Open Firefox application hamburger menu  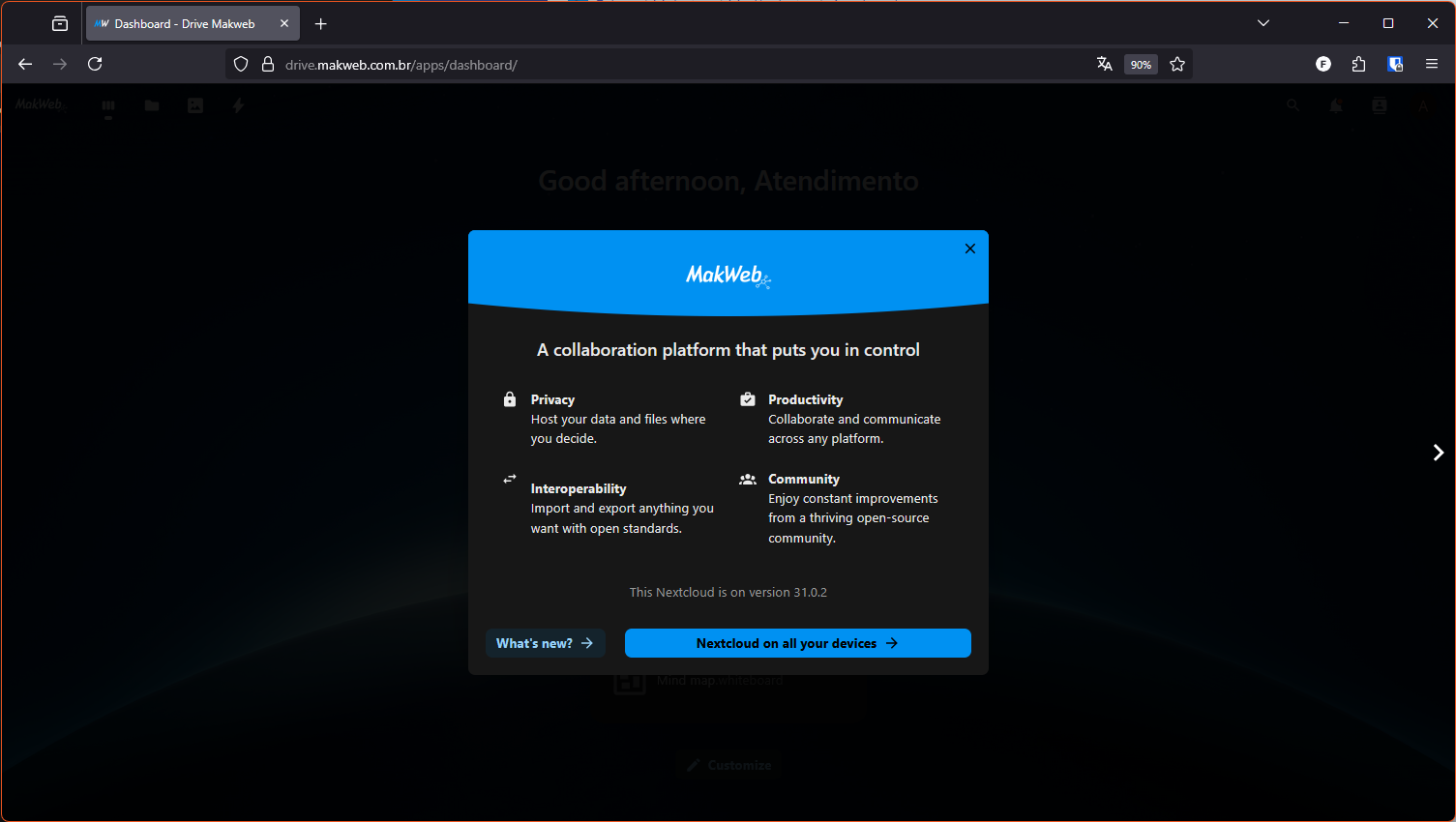point(1432,64)
